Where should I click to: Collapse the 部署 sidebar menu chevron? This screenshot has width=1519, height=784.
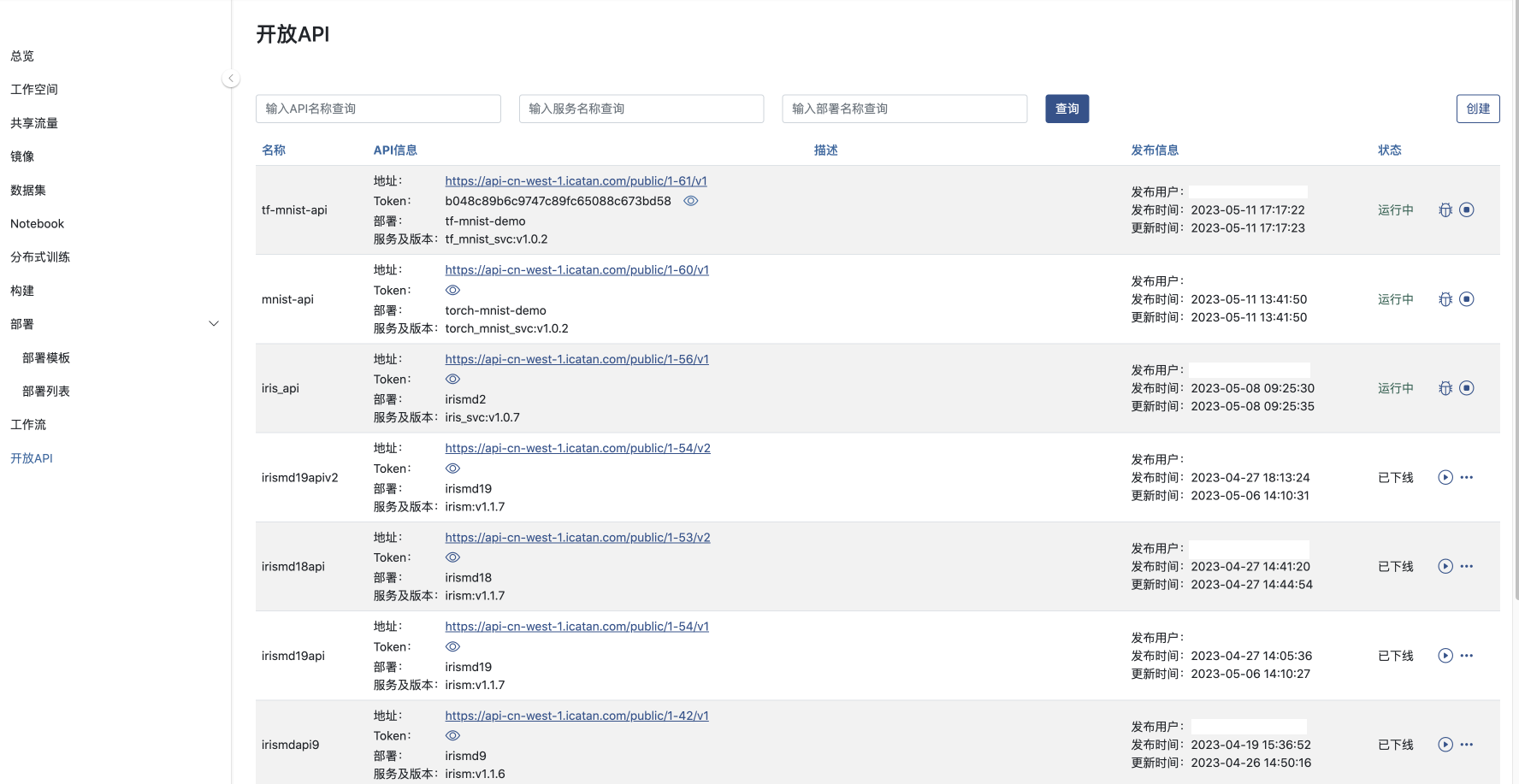coord(214,324)
